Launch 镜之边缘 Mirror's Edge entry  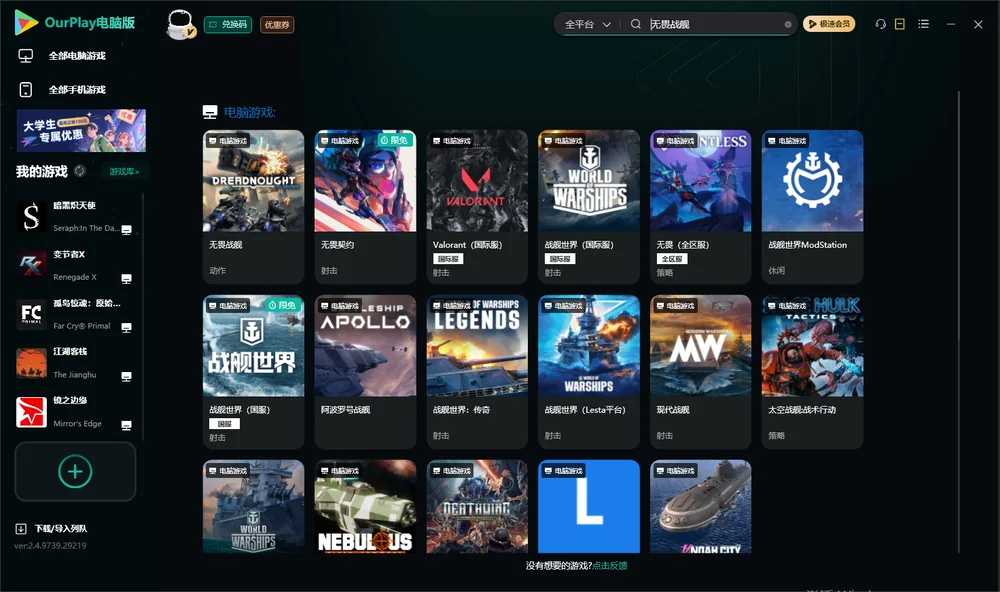[75, 412]
